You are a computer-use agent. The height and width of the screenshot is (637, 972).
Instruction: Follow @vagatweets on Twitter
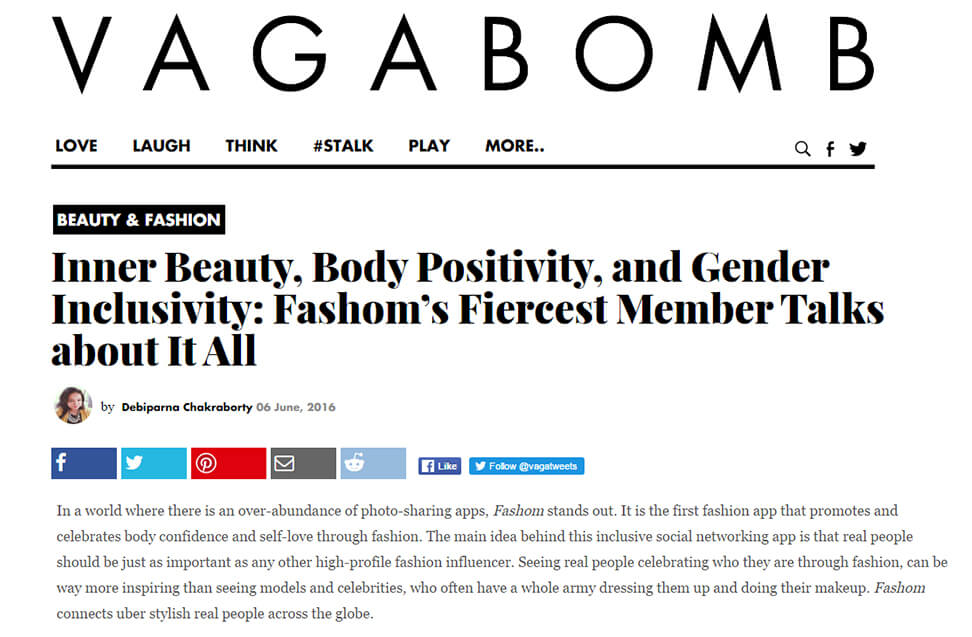(526, 466)
